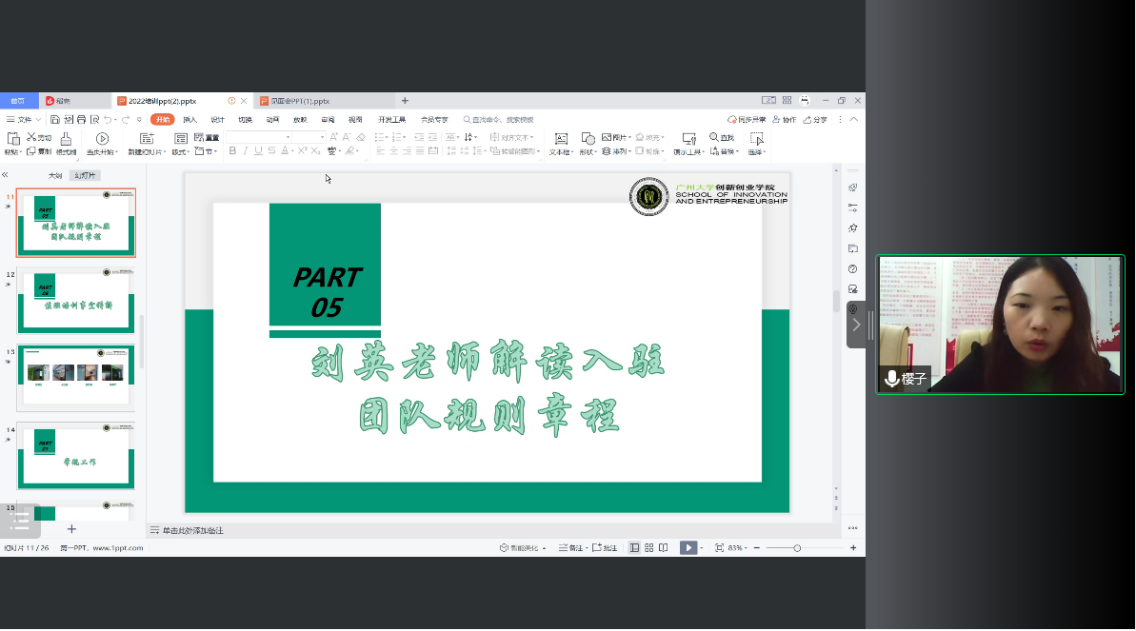Click the decrease font size icon
Viewport: 1136px width, 631px height.
pyautogui.click(x=346, y=137)
